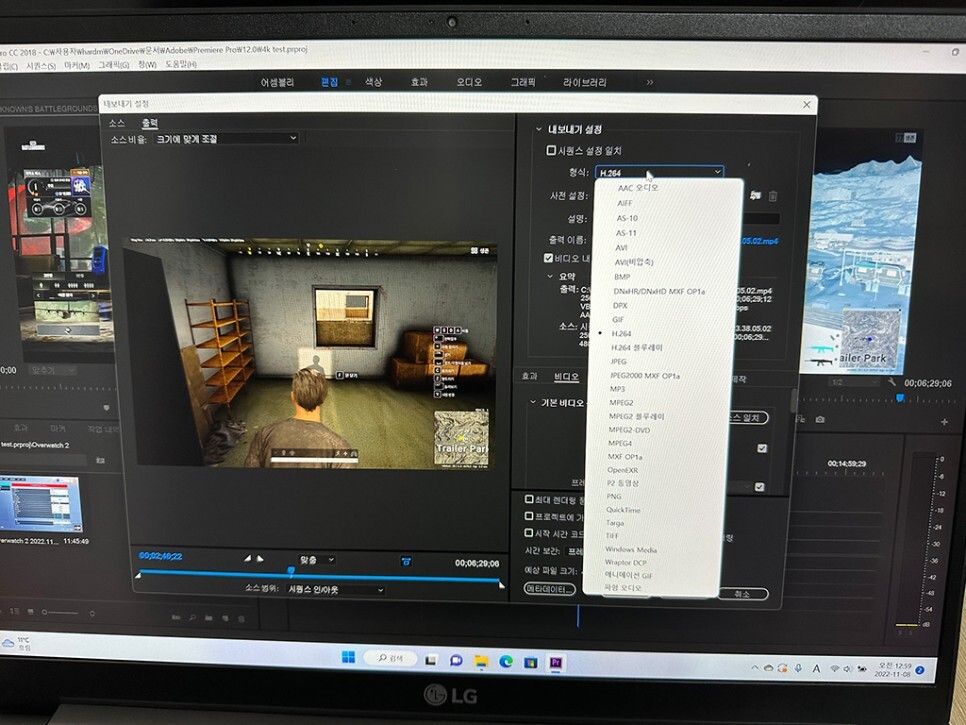Open the 소스 범위 시퀀스 인/아웃 dropdown

pos(336,589)
